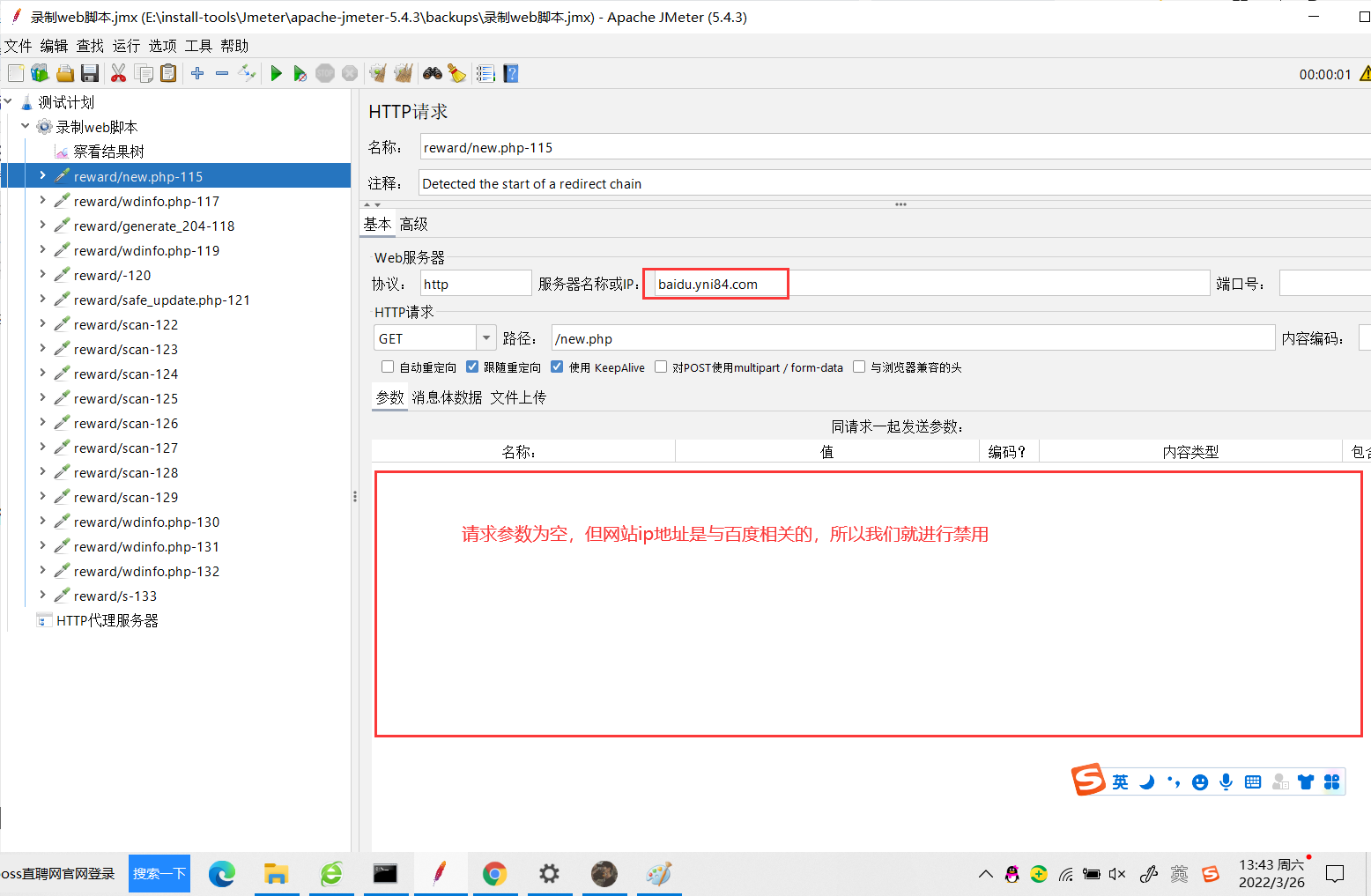Uncheck the 跟随重定向 checkbox
This screenshot has height=896, width=1371.
pyautogui.click(x=472, y=367)
